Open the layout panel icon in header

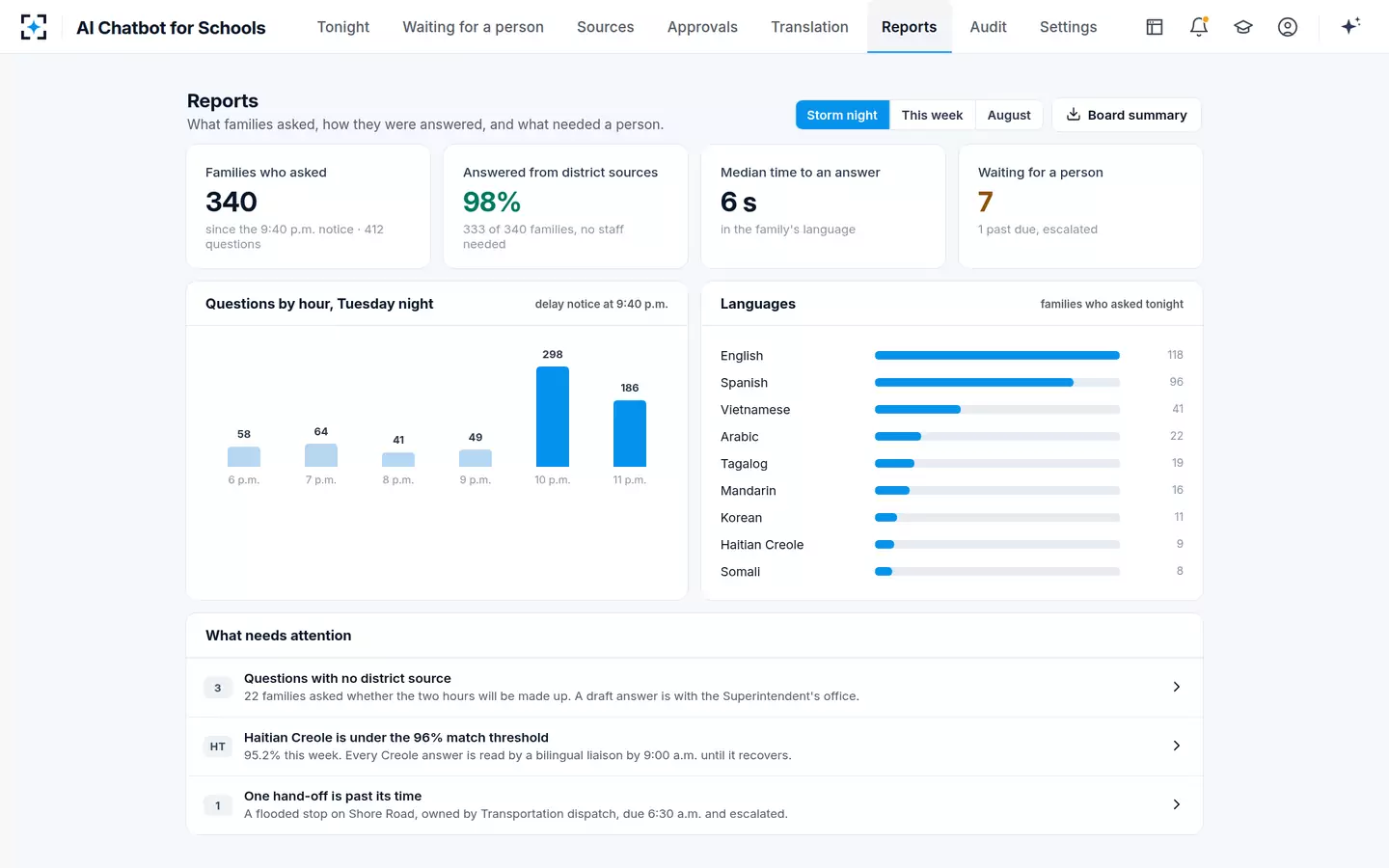pyautogui.click(x=1155, y=27)
